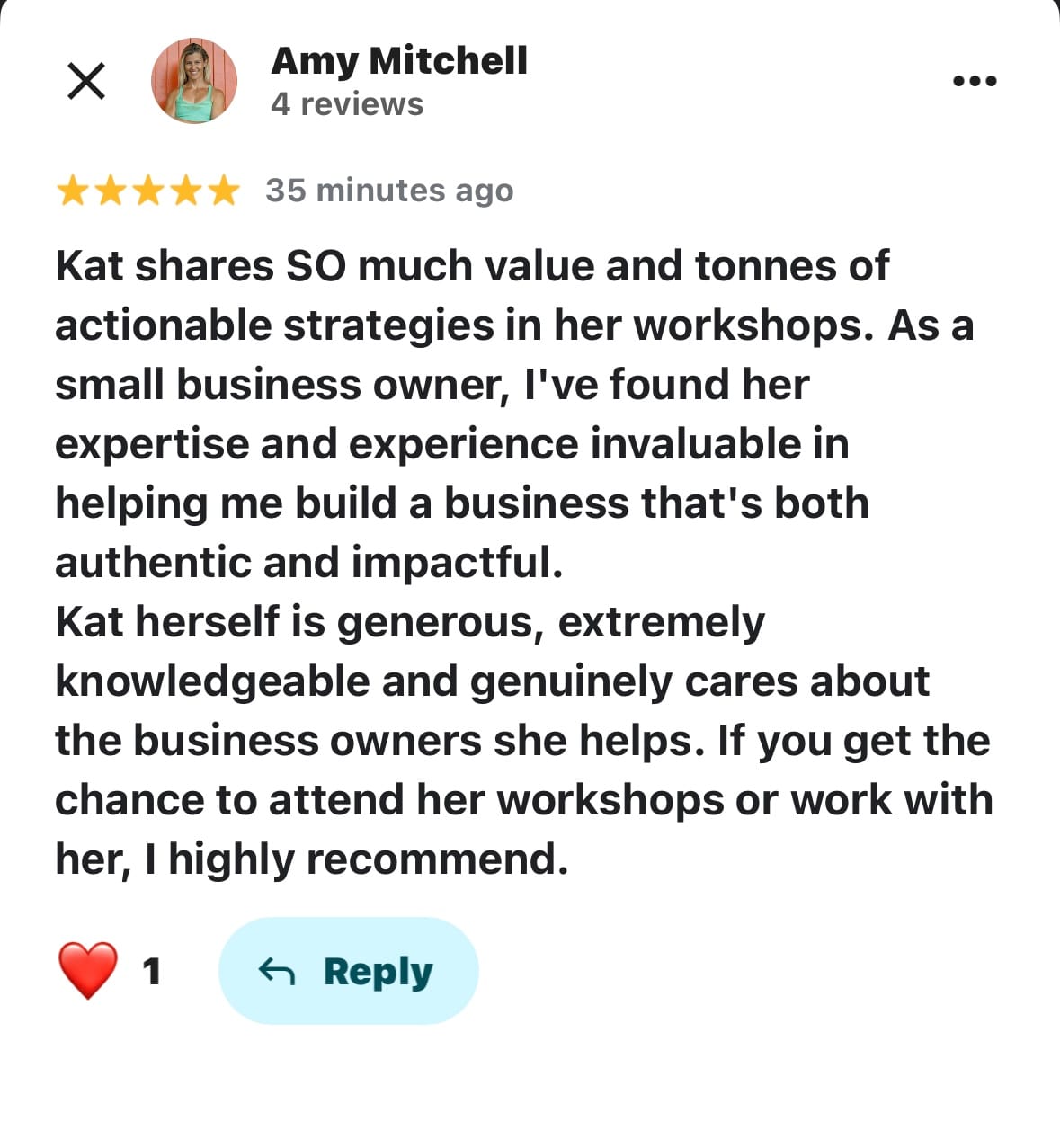Click the line 'authentic and impactful.'

[x=308, y=563]
